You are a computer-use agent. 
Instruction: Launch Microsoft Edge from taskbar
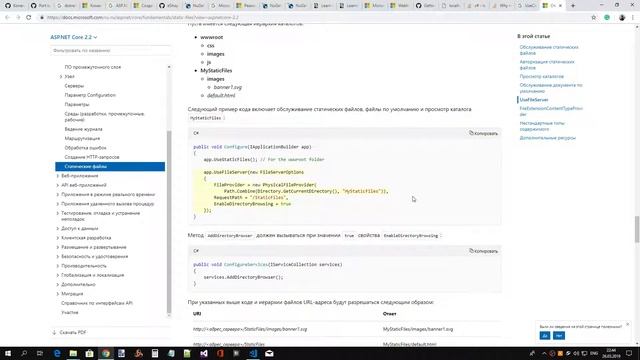pos(57,353)
